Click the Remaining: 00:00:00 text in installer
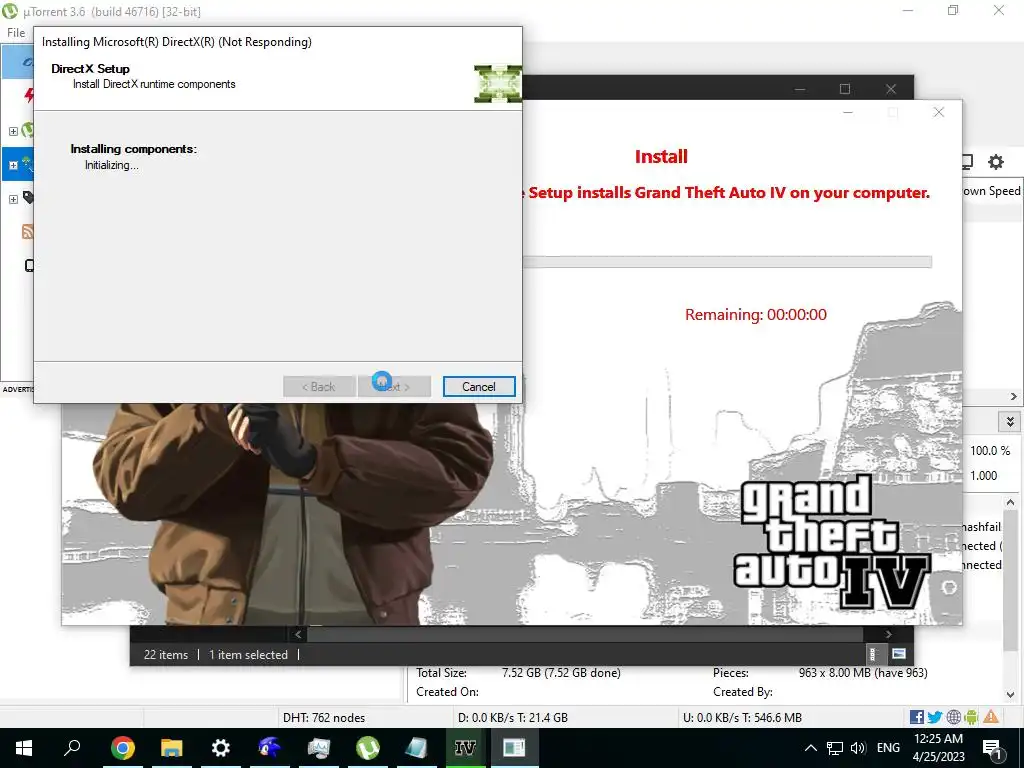The width and height of the screenshot is (1024, 768). [x=756, y=315]
